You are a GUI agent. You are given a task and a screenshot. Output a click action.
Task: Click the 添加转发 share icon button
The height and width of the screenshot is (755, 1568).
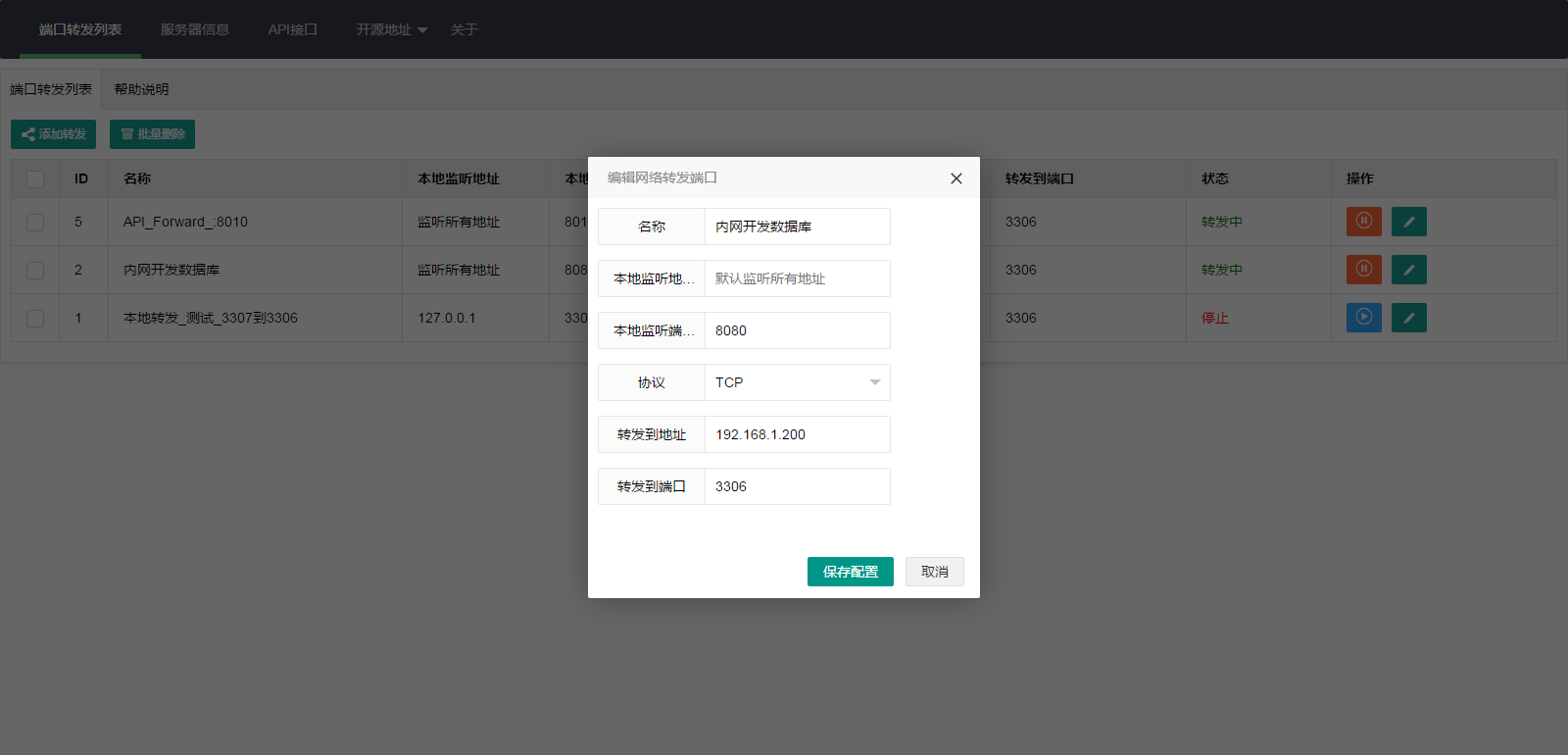point(53,134)
